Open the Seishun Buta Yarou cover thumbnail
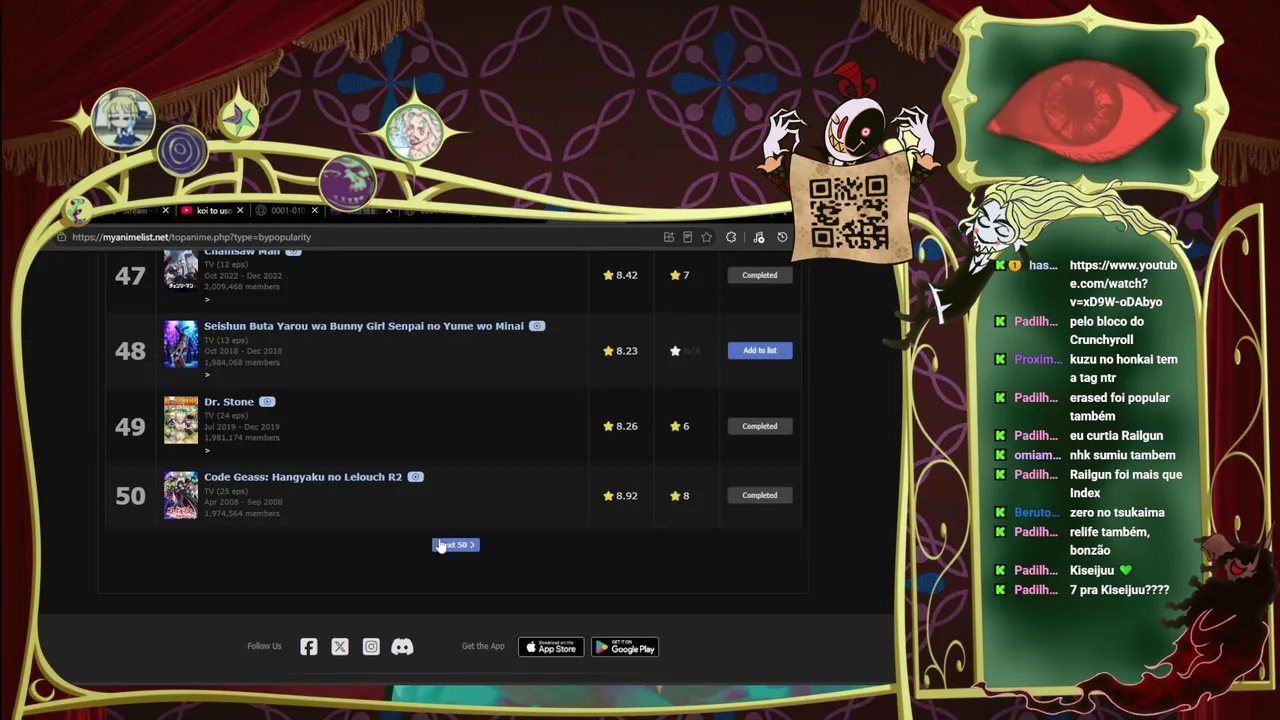 (x=181, y=344)
